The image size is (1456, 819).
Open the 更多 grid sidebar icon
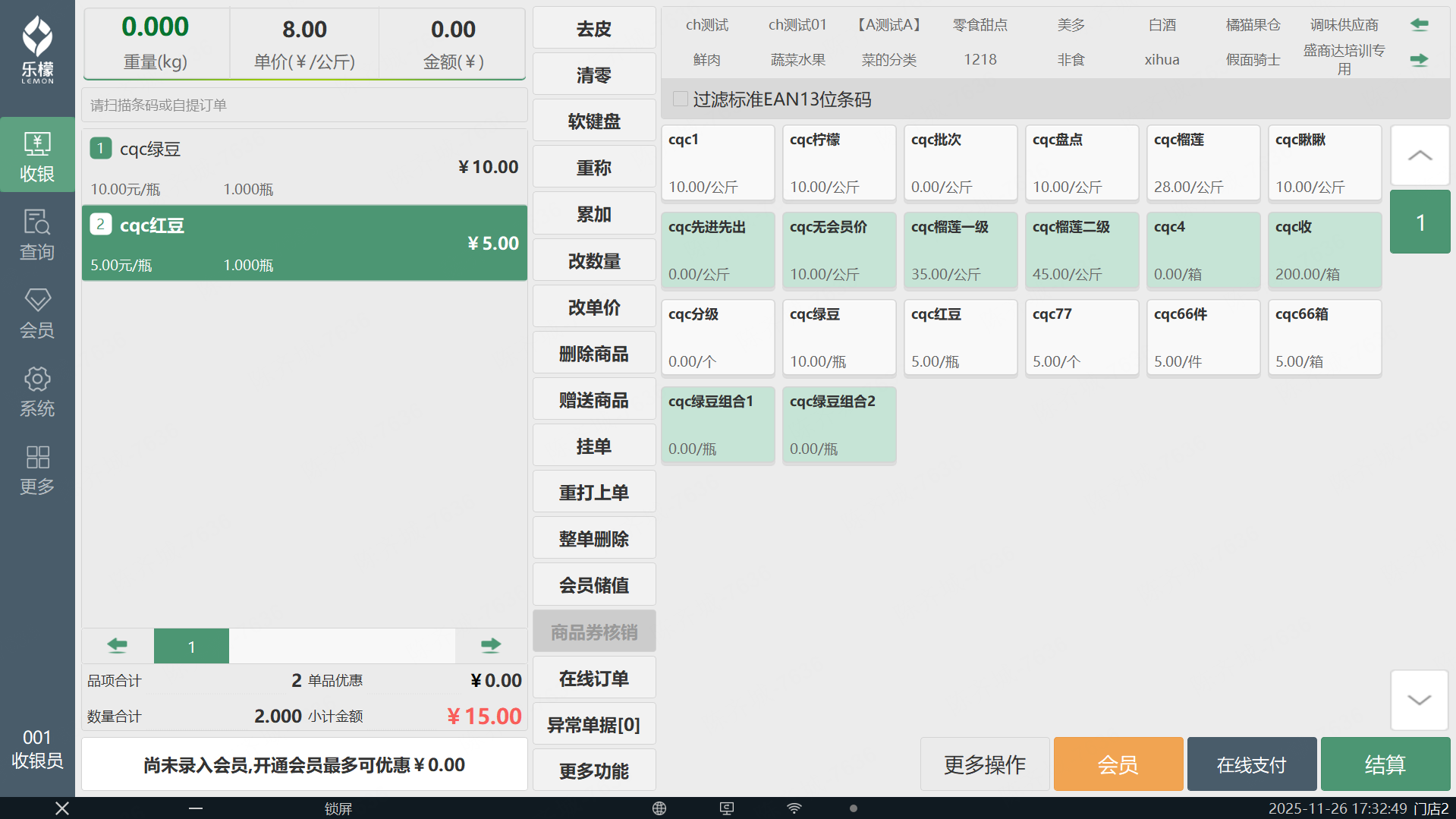click(x=37, y=469)
